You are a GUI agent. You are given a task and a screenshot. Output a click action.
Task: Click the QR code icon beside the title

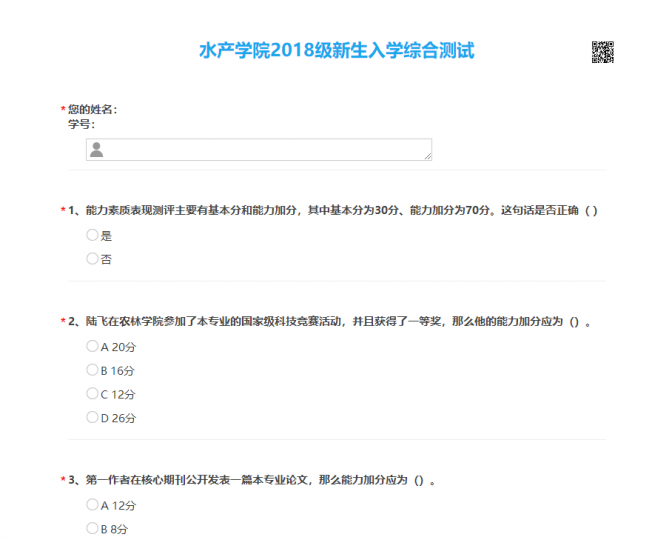tap(602, 52)
